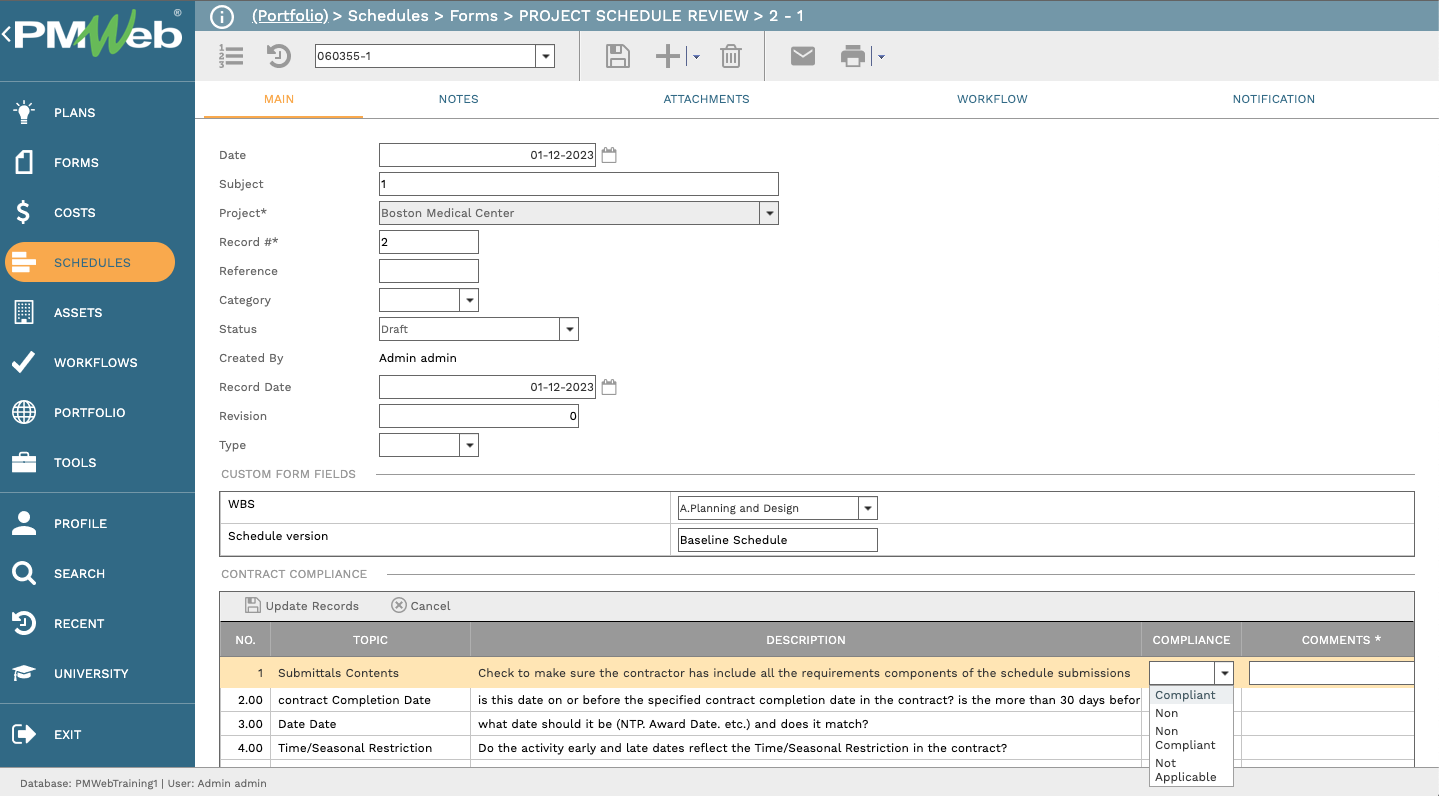Click the Exit label in the sidebar
1439x796 pixels.
(68, 734)
